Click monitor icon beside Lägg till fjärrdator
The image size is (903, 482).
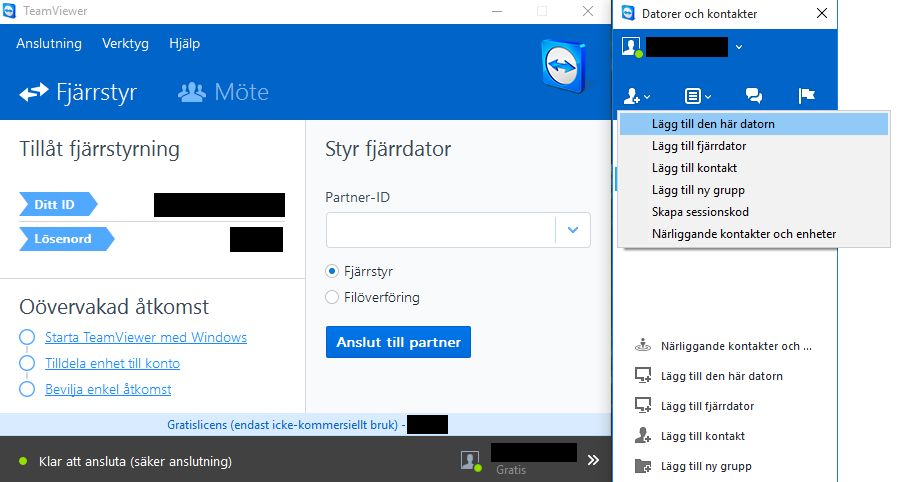tap(643, 405)
